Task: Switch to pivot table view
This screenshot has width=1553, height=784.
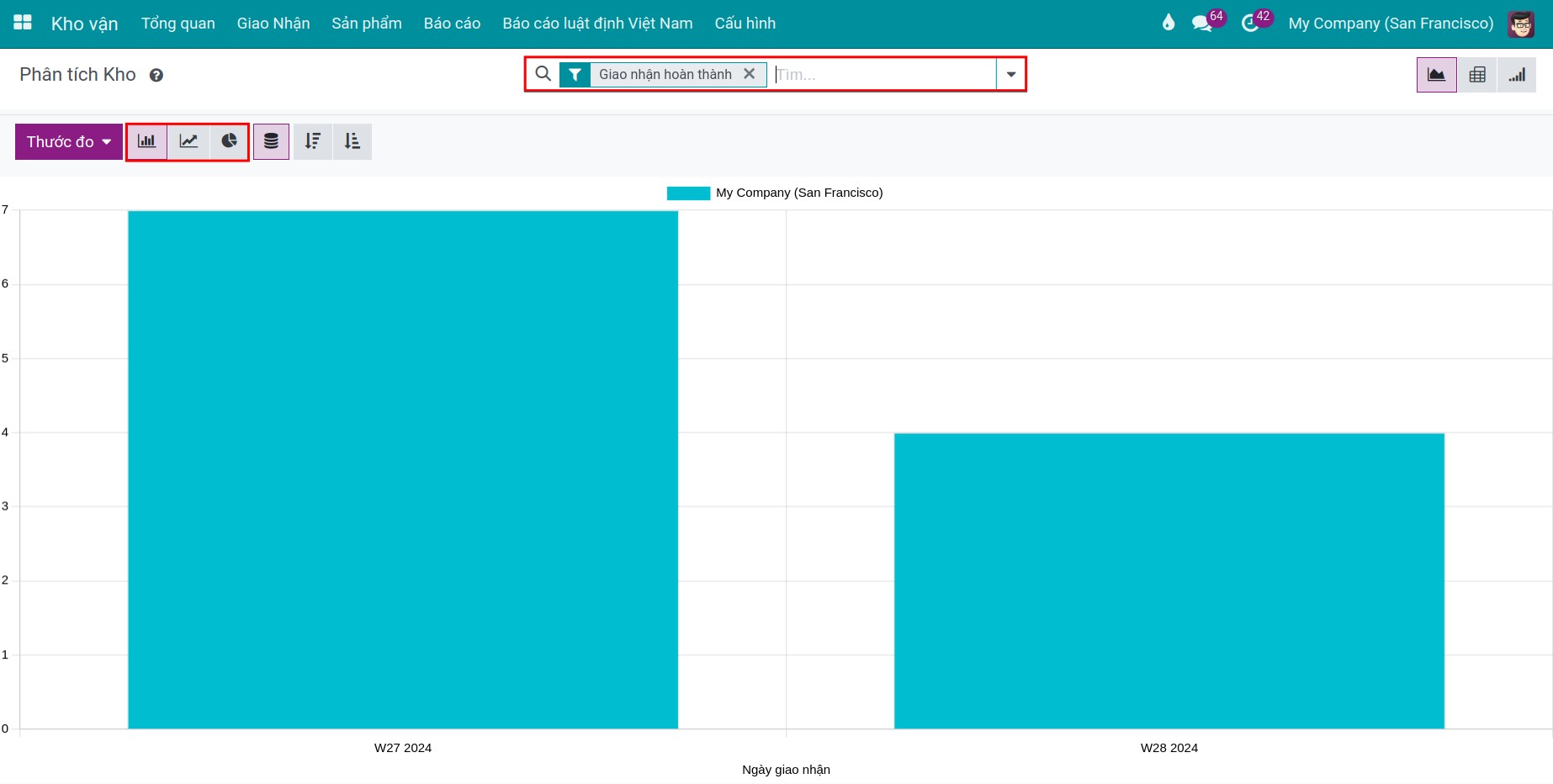Action: tap(1477, 75)
